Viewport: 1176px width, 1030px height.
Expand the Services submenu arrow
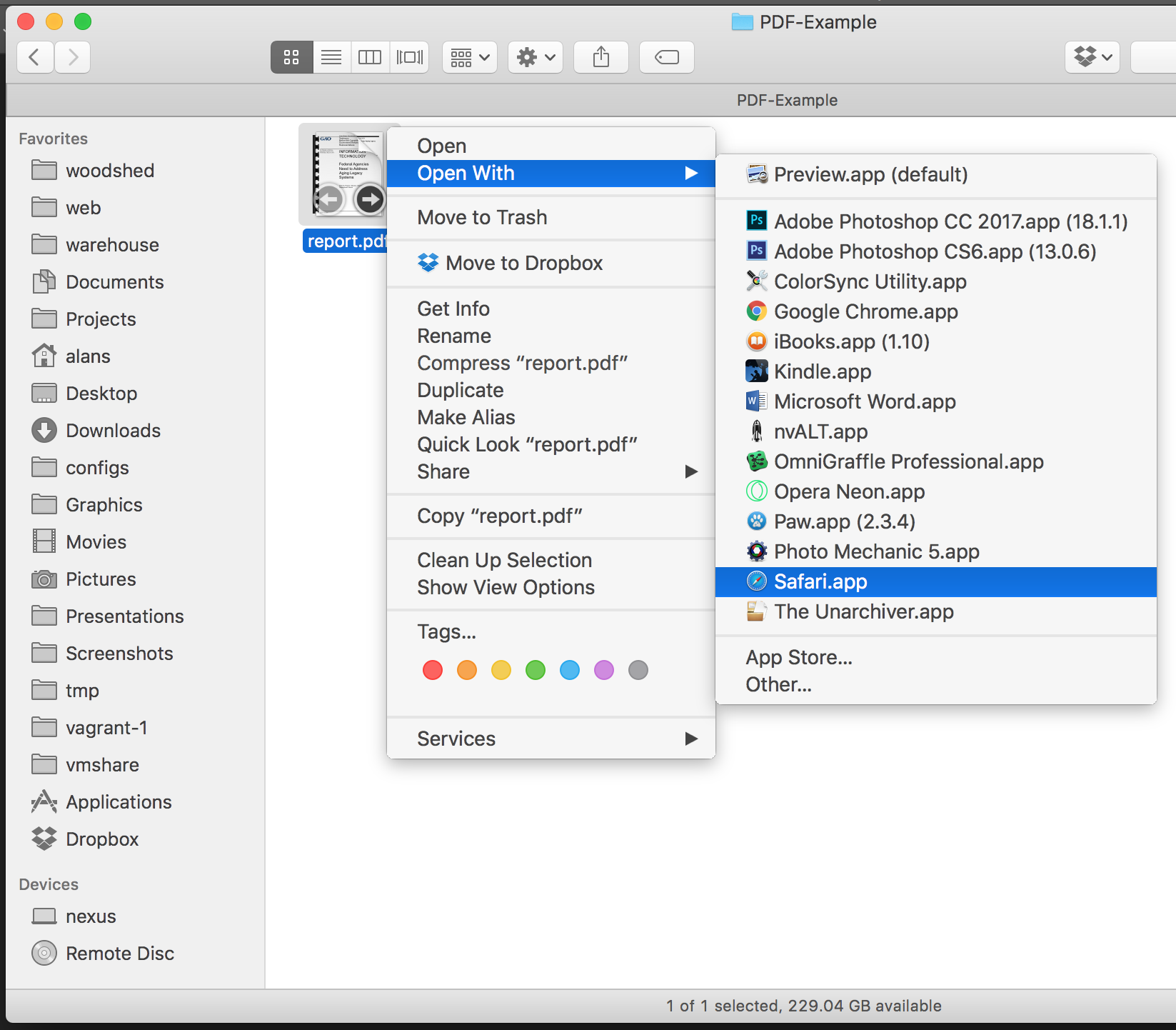click(691, 739)
